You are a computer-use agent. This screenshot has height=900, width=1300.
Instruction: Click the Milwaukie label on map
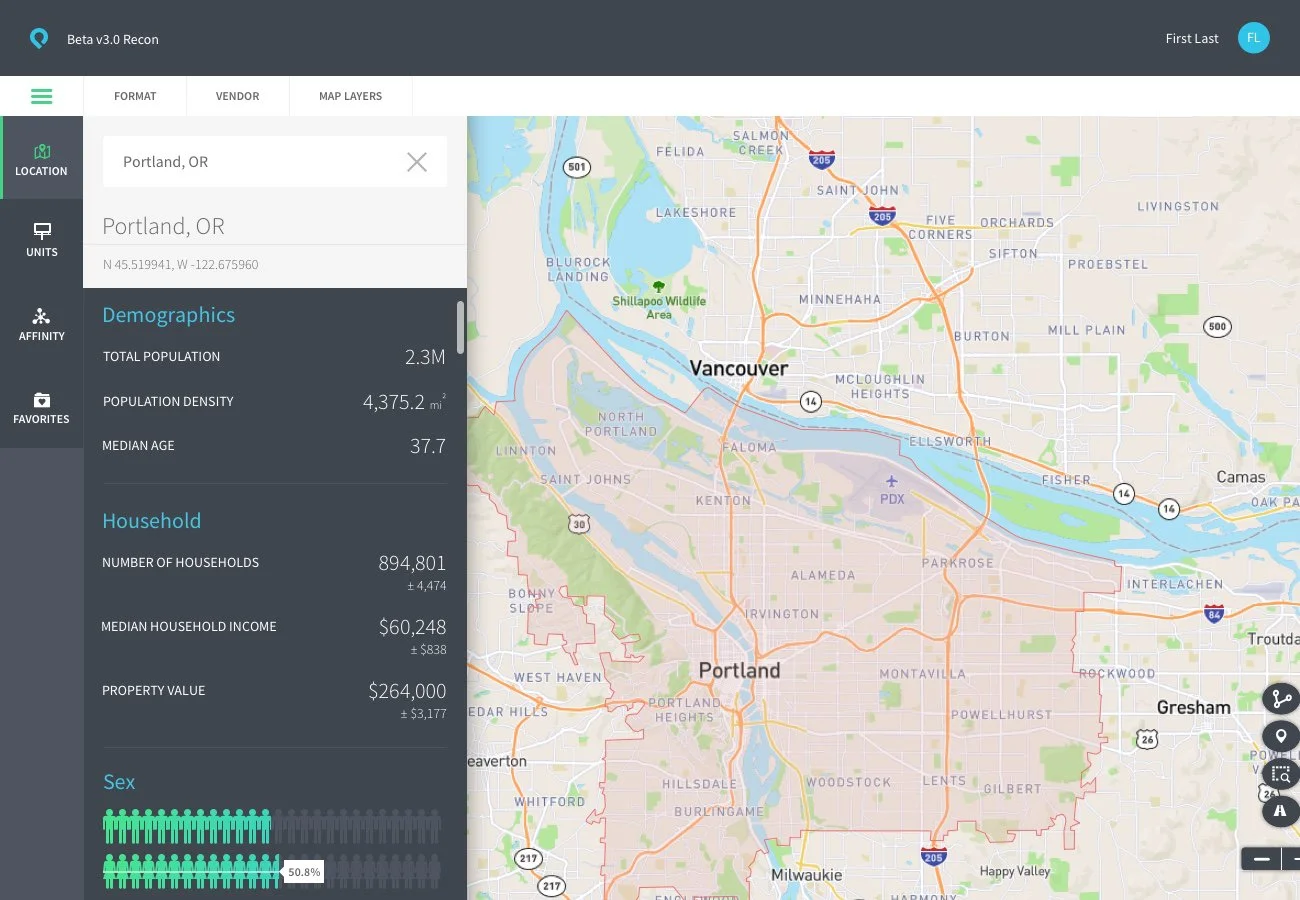tap(806, 875)
